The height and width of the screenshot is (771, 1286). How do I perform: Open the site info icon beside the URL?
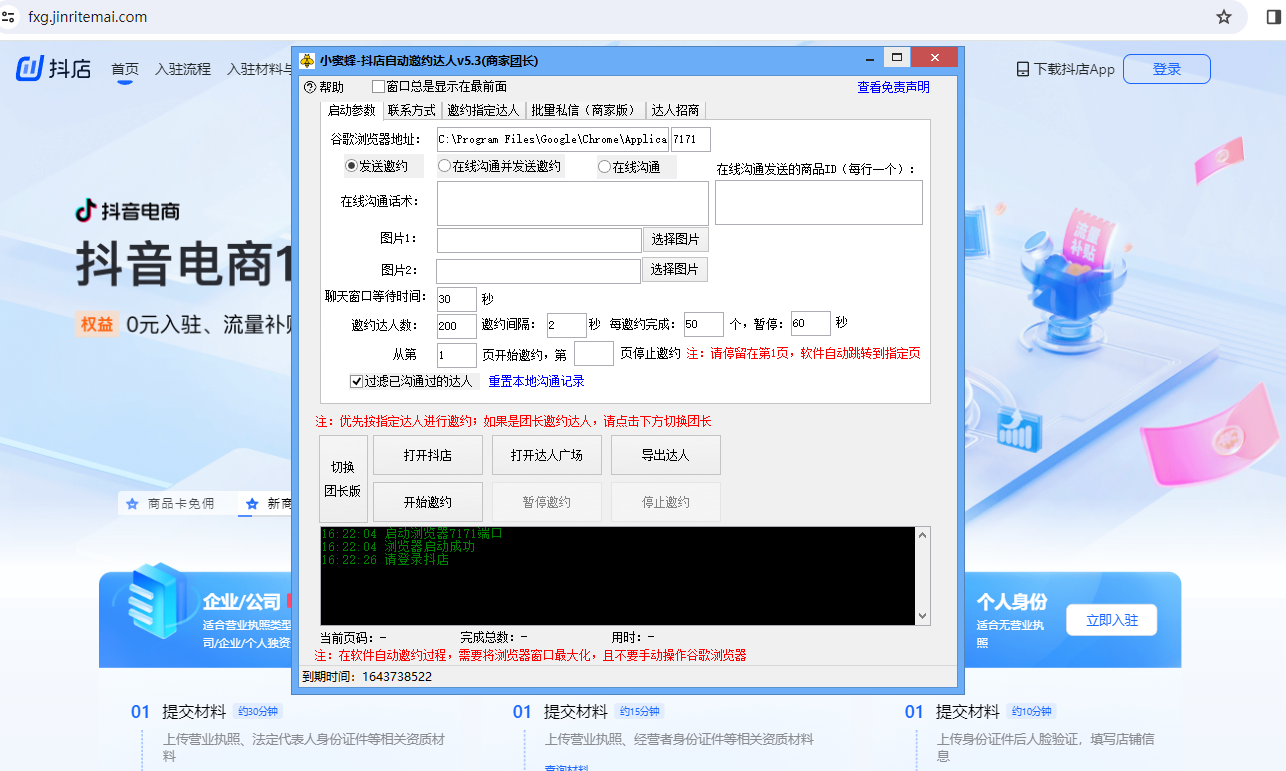(x=9, y=17)
